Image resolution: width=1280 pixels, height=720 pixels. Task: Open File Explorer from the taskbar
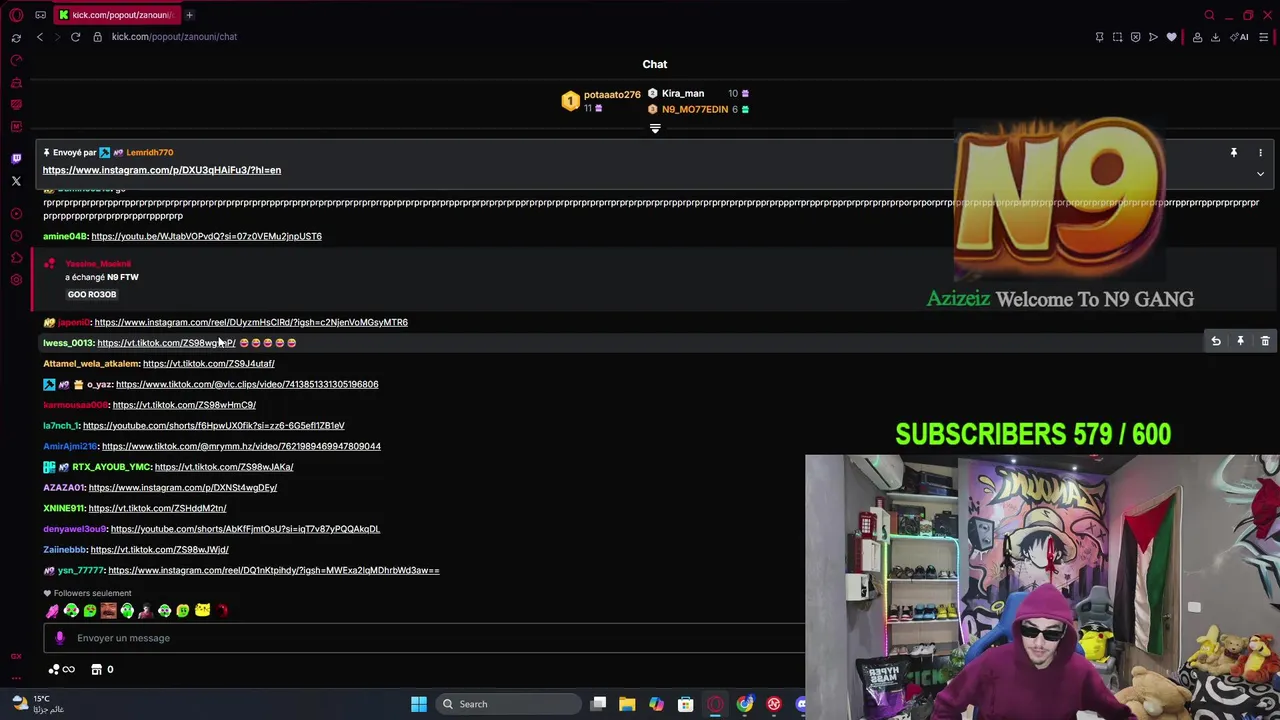point(627,704)
